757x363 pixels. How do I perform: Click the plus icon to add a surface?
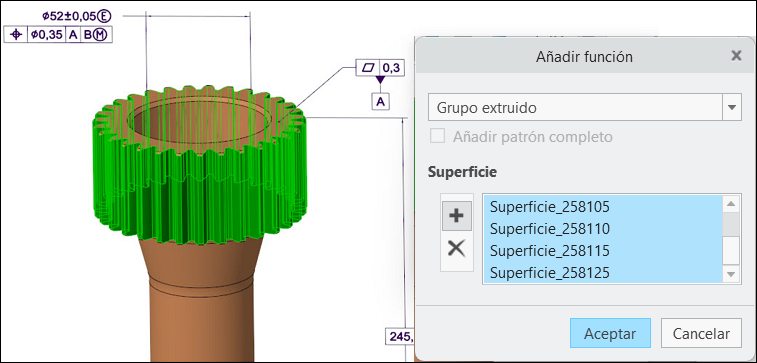click(x=456, y=216)
